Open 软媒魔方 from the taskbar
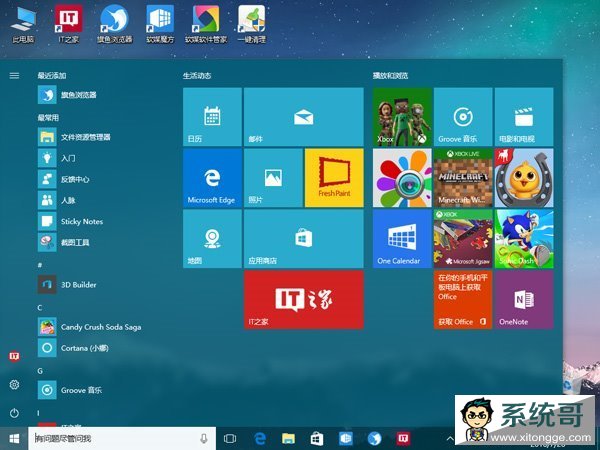The width and height of the screenshot is (600, 450). pyautogui.click(x=346, y=439)
